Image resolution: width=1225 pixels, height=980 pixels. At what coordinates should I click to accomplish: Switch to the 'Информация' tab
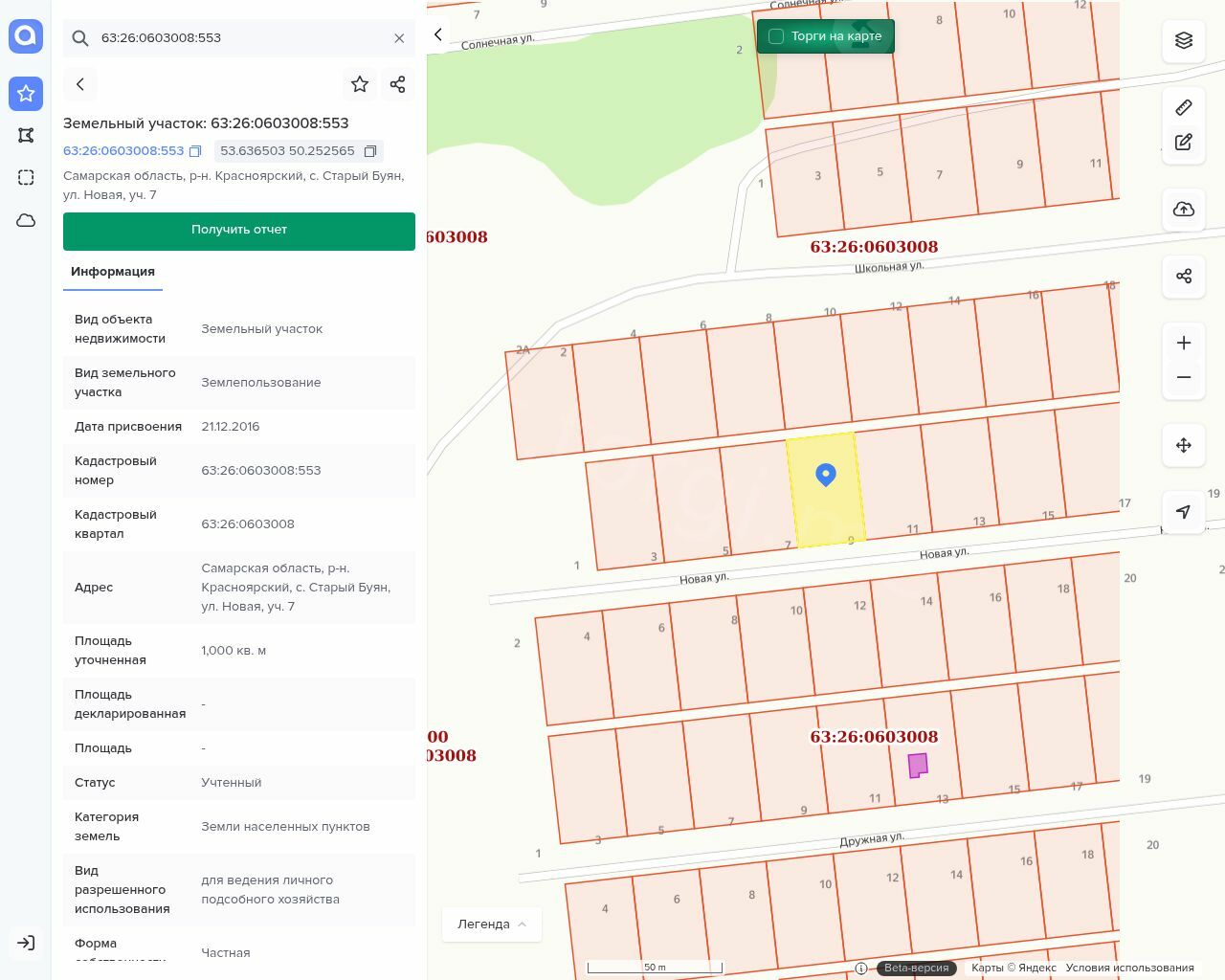[113, 272]
